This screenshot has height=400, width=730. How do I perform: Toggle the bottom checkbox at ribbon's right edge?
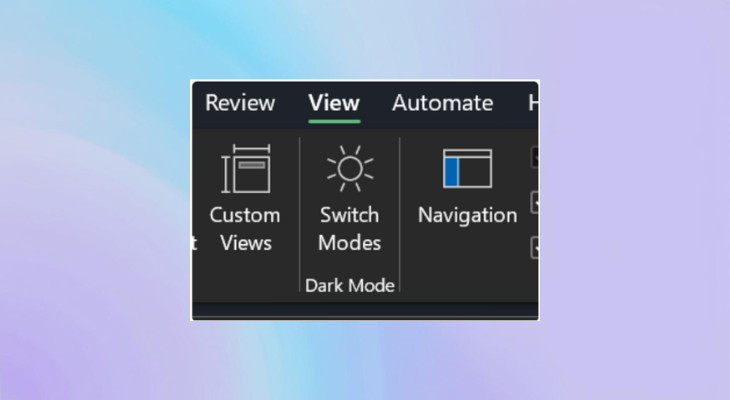pos(535,248)
